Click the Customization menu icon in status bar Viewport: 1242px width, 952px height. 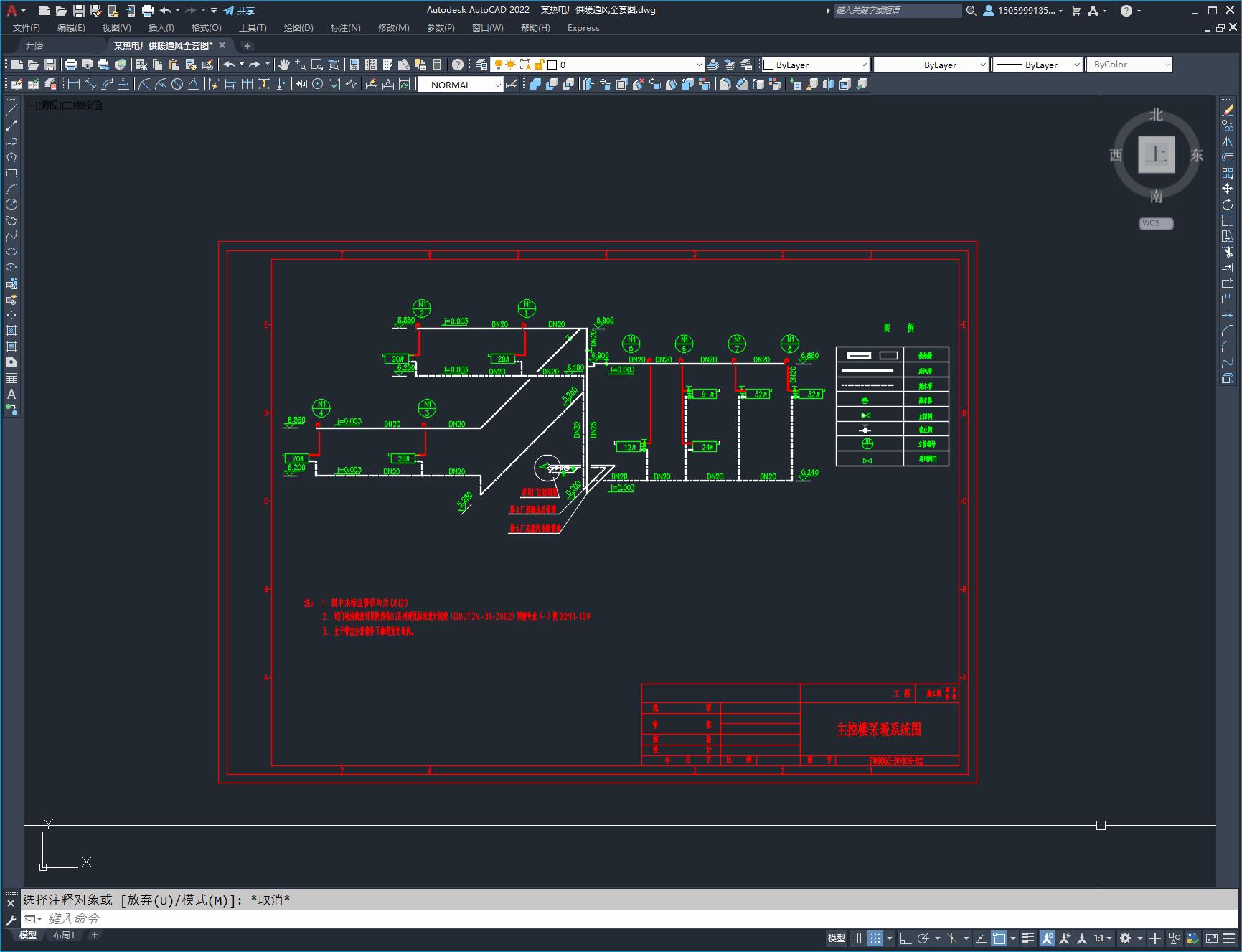[1229, 938]
